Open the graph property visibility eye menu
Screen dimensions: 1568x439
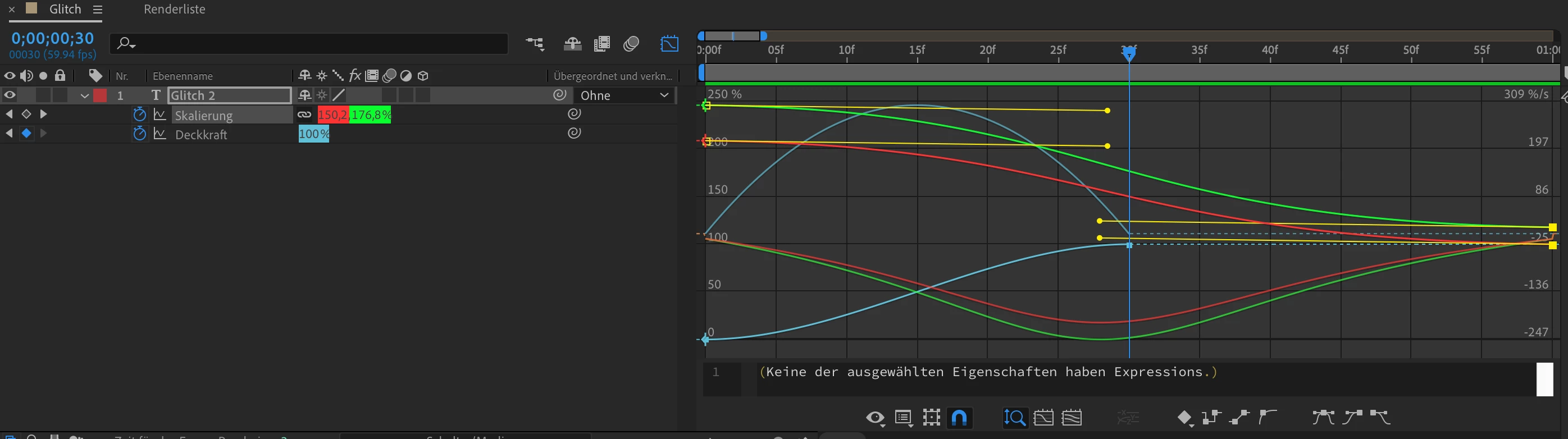click(874, 418)
